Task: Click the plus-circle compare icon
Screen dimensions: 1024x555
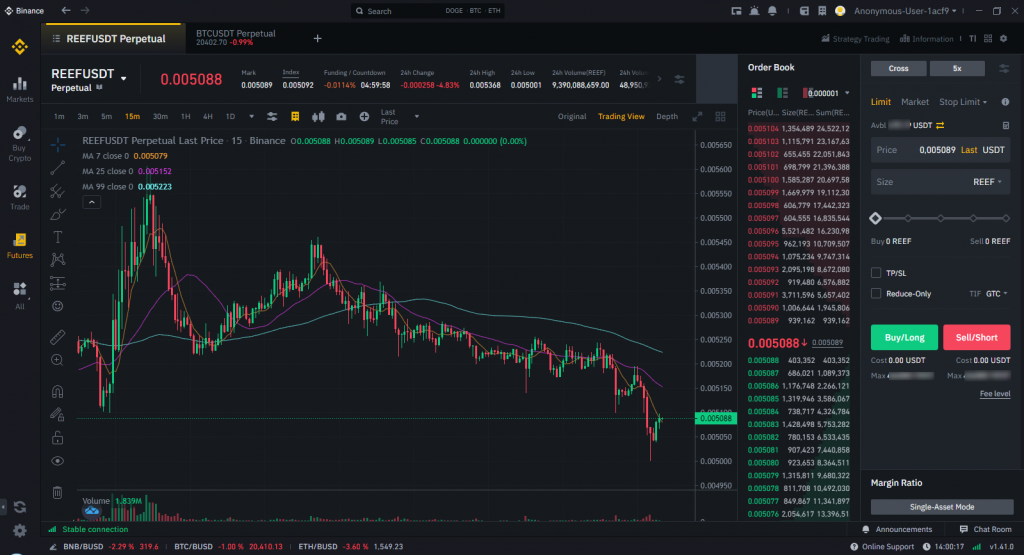Action: [x=364, y=116]
